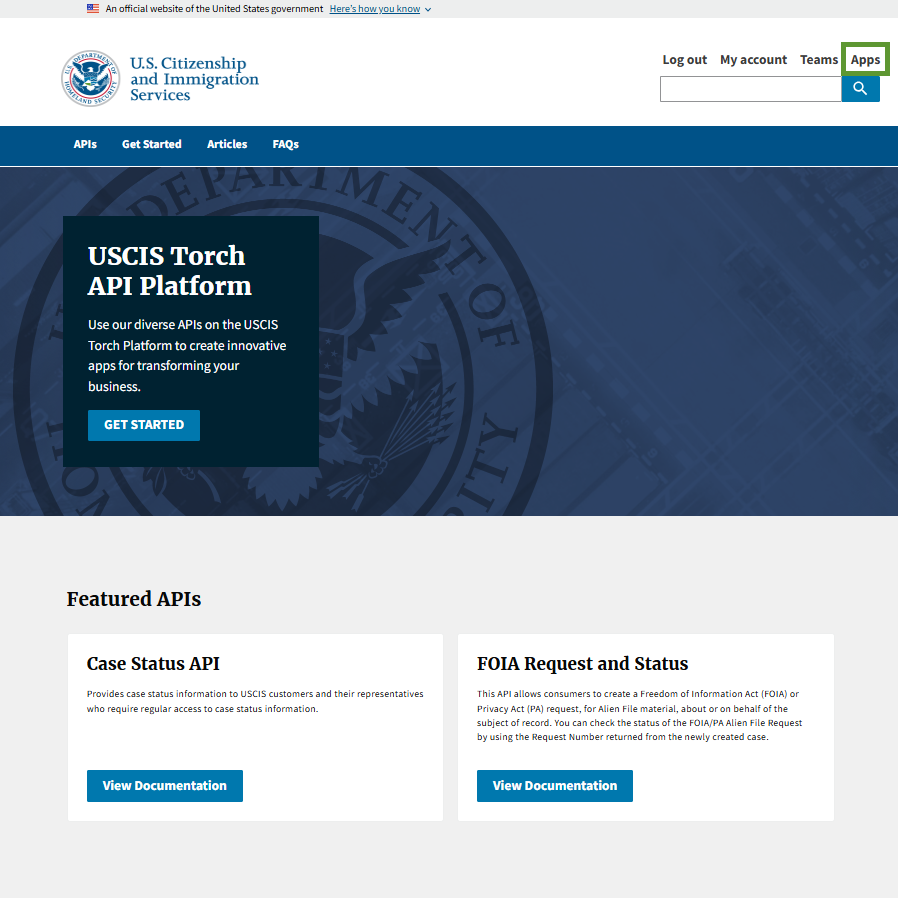Click the Case Status API card title
The height and width of the screenshot is (898, 898).
tap(153, 663)
